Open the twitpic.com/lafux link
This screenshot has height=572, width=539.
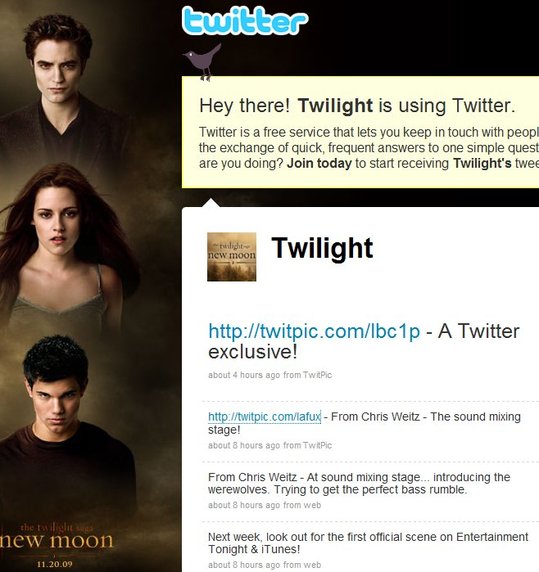pyautogui.click(x=264, y=417)
